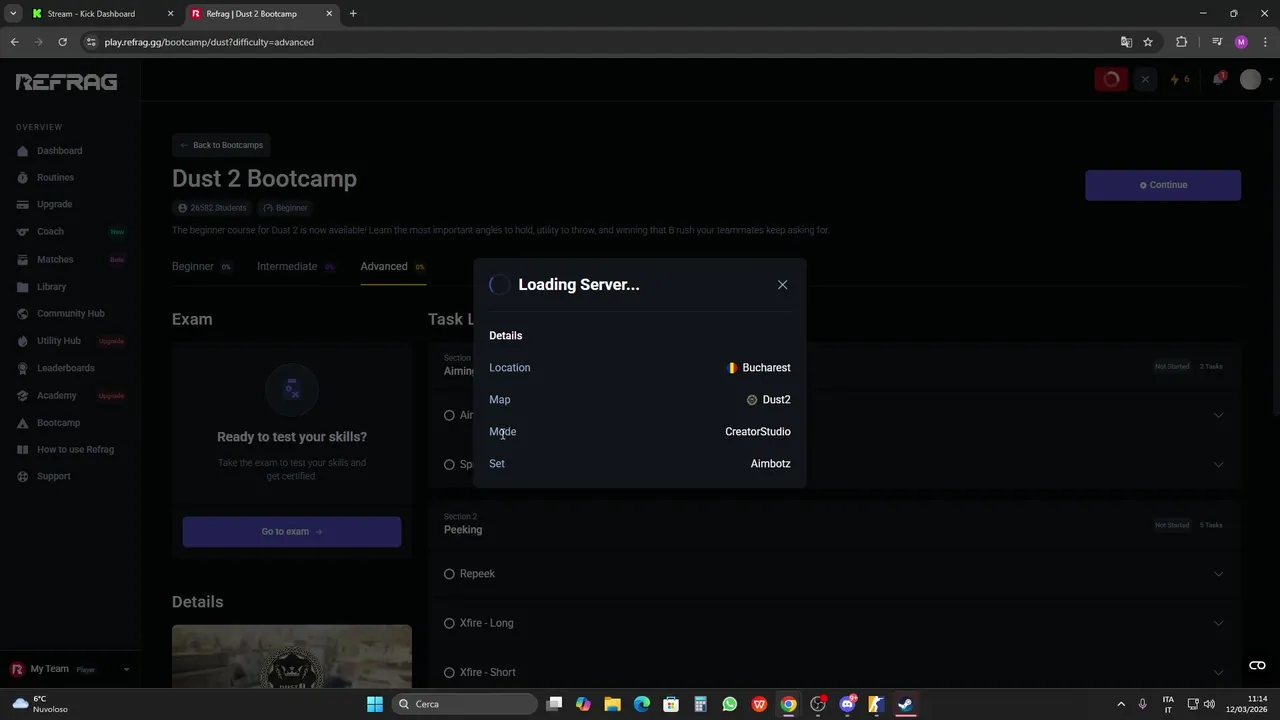The image size is (1280, 720).
Task: Open Leaderboards in the sidebar
Action: coord(65,368)
